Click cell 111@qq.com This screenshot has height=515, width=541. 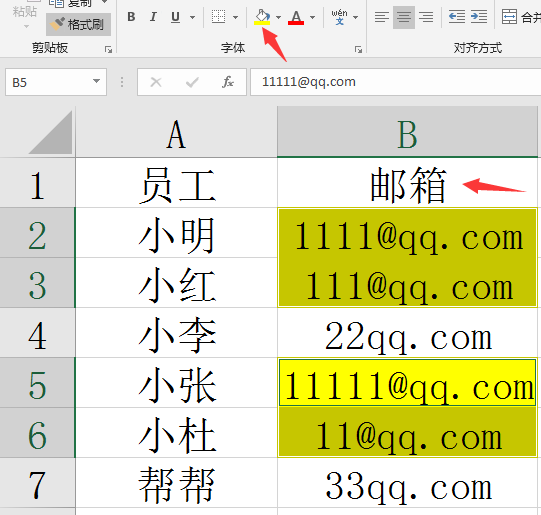407,283
